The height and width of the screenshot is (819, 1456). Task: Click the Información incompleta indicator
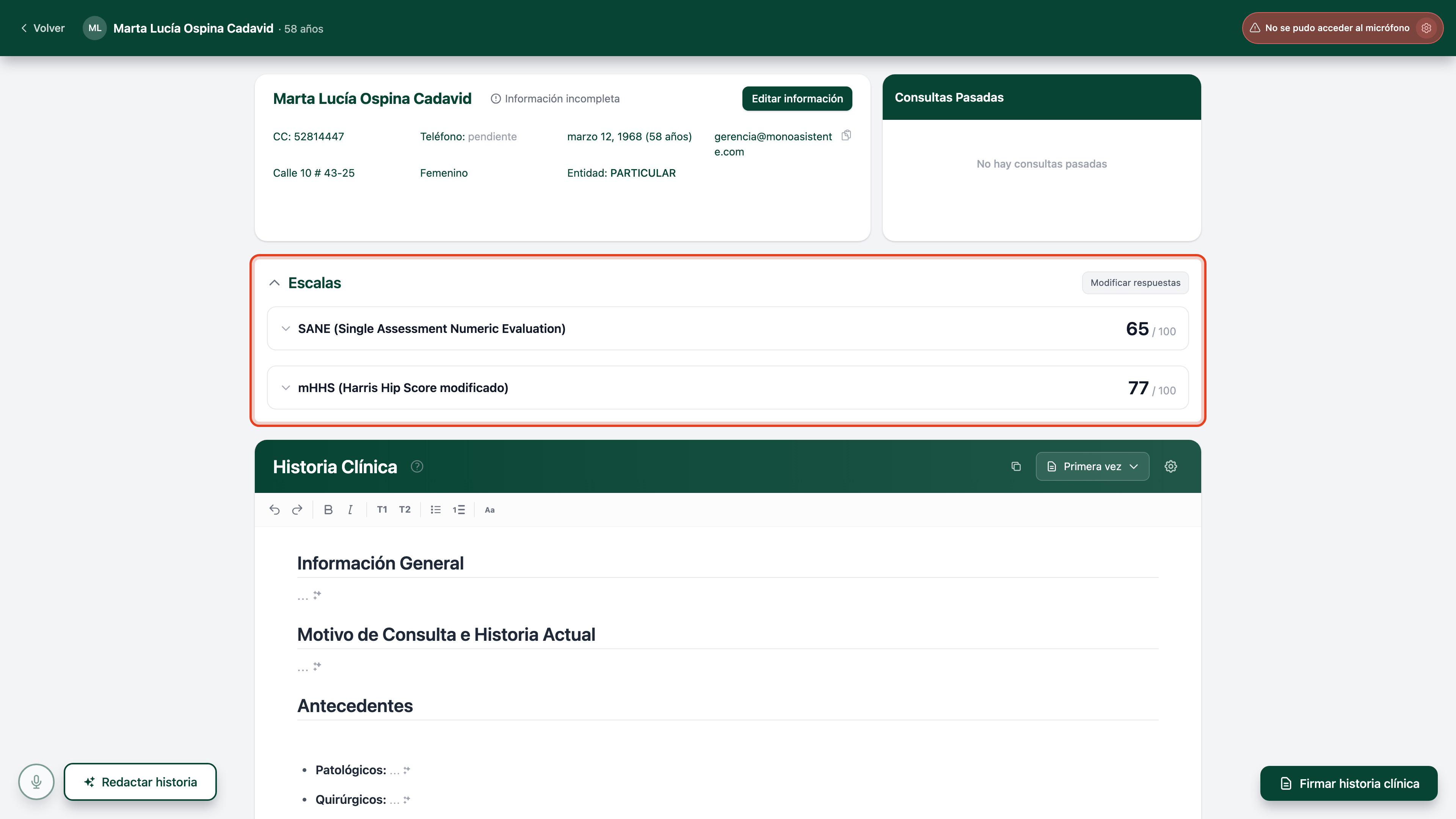tap(555, 98)
